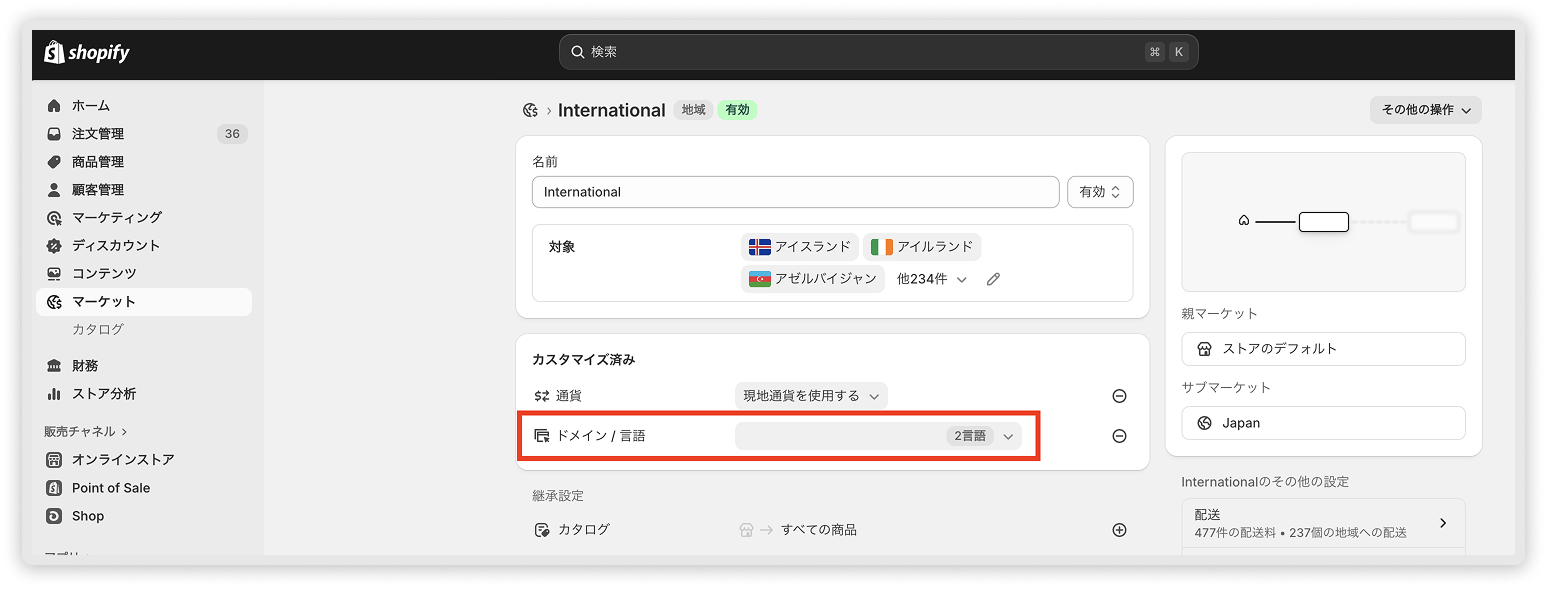This screenshot has width=1547, height=589.
Task: Click the markets globe breadcrumb icon
Action: 531,110
